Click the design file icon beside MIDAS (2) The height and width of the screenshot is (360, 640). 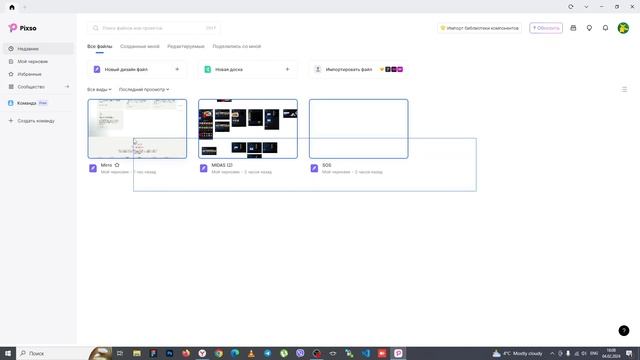tap(204, 168)
